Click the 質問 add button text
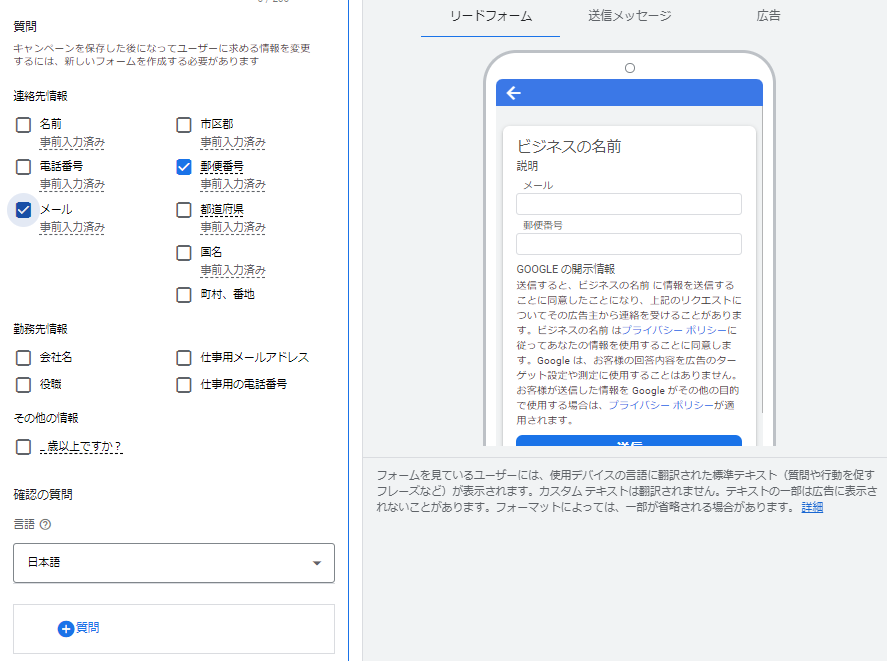The height and width of the screenshot is (661, 887). point(88,628)
